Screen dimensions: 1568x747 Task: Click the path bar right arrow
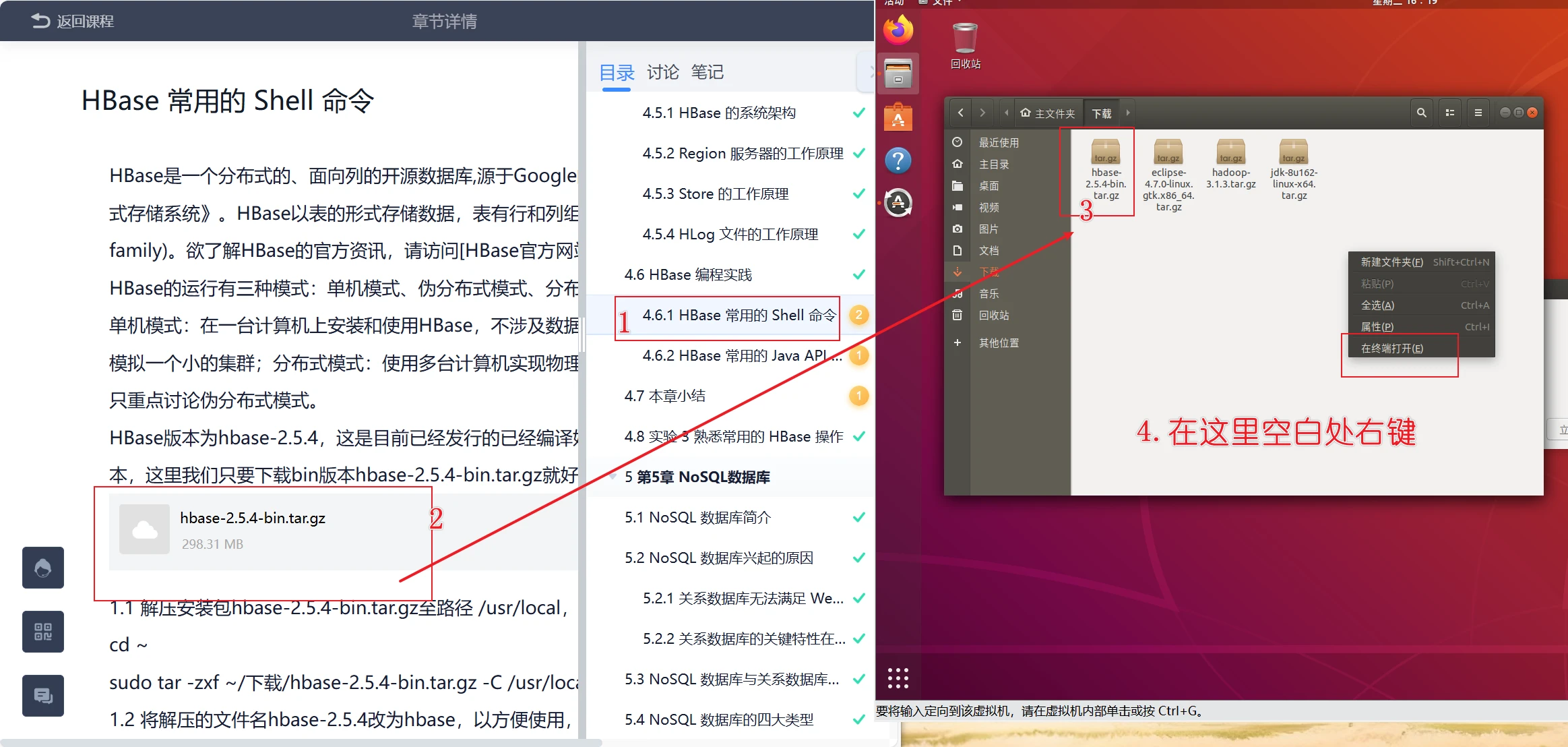[1127, 113]
